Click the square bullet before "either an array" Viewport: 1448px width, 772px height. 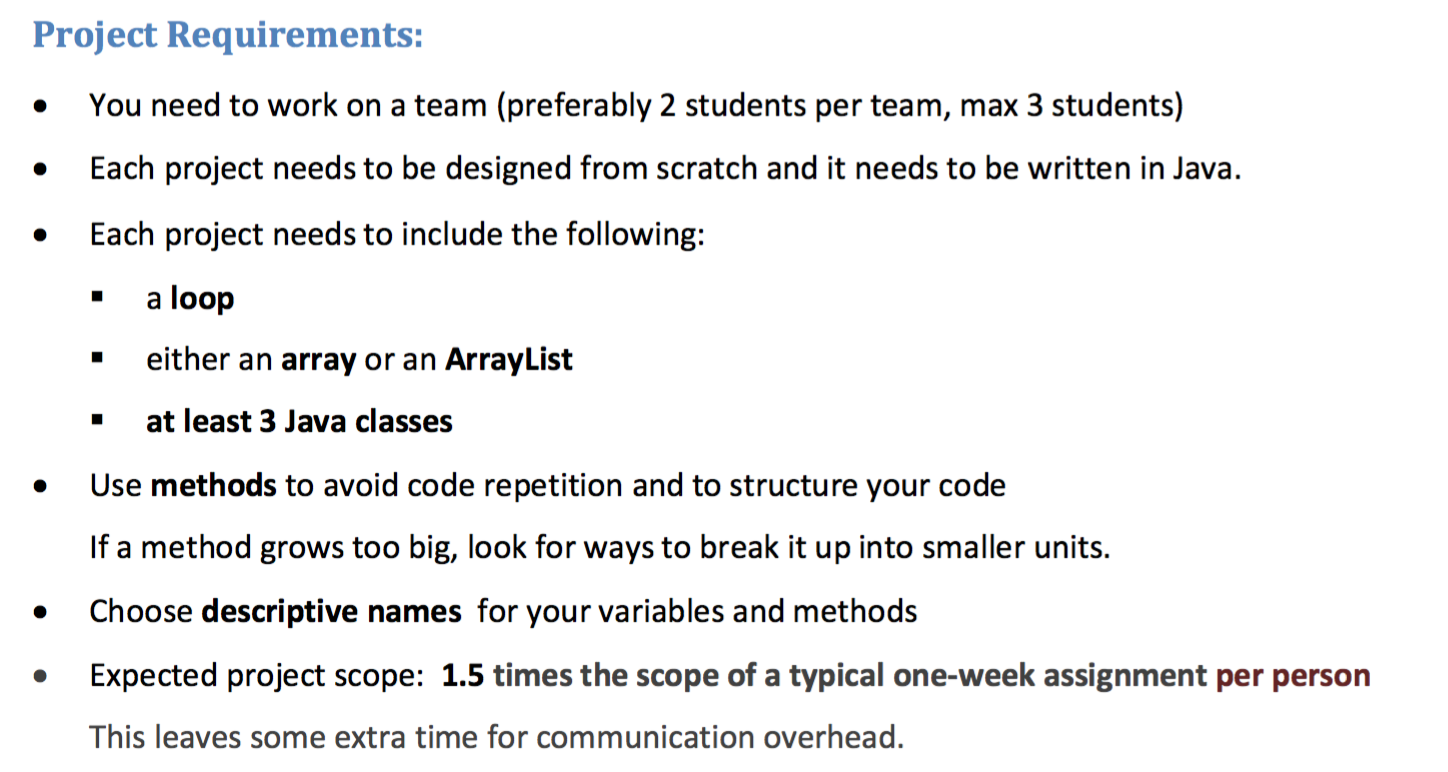click(x=97, y=359)
